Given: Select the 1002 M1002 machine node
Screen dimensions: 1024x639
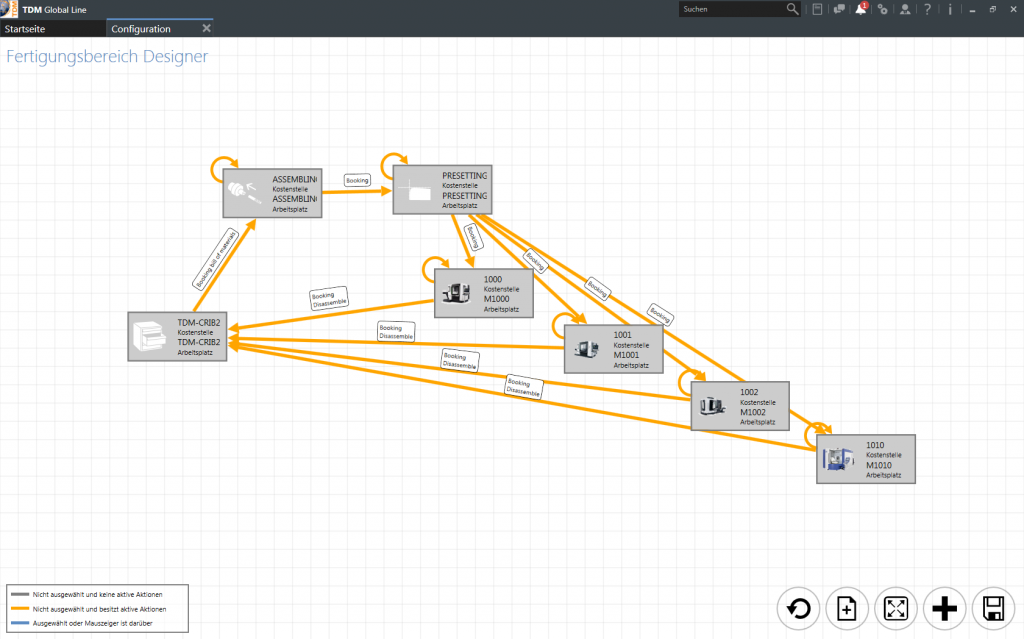Looking at the screenshot, I should 740,406.
